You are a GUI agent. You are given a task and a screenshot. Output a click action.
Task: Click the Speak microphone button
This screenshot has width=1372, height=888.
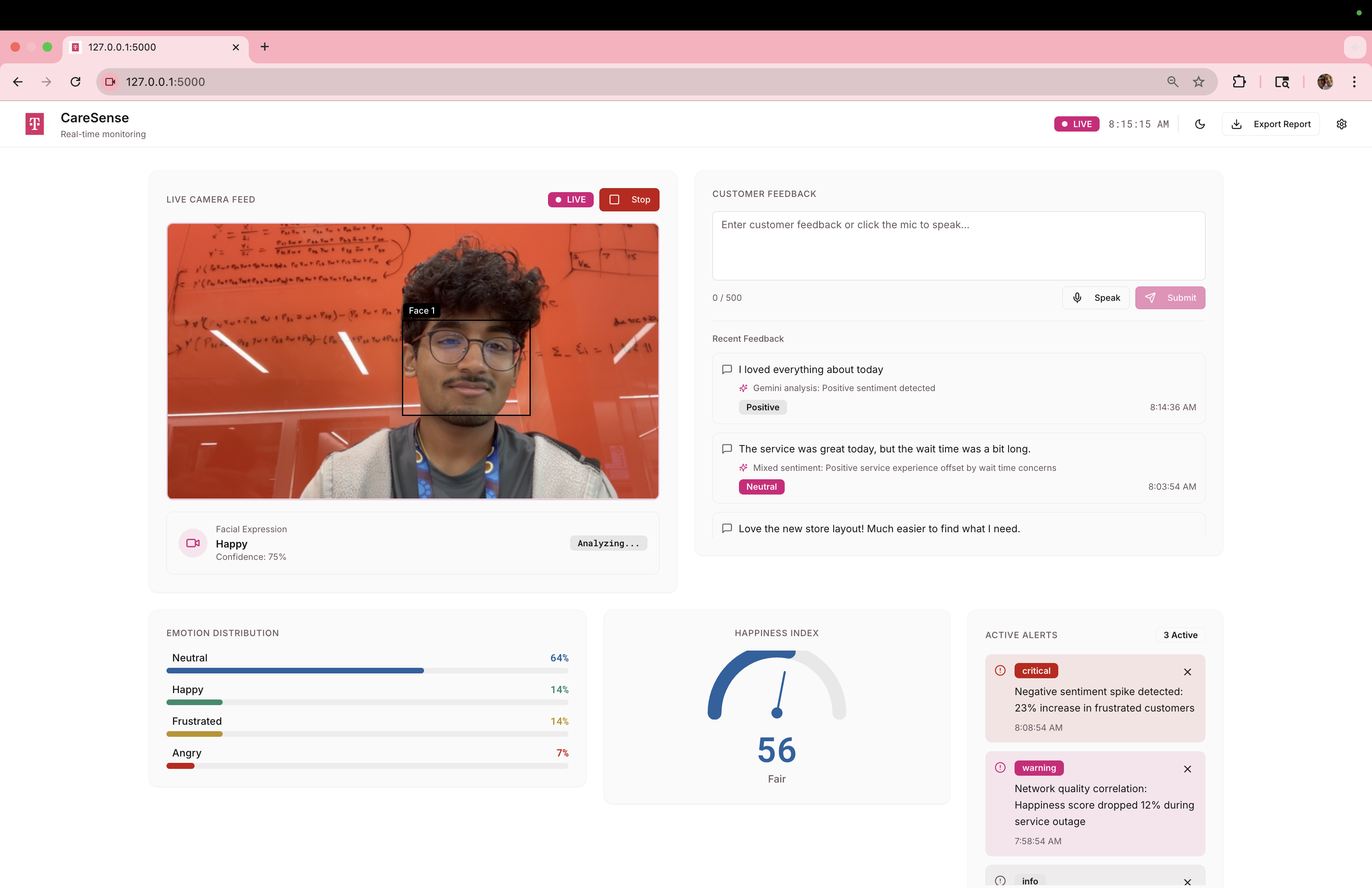1095,298
